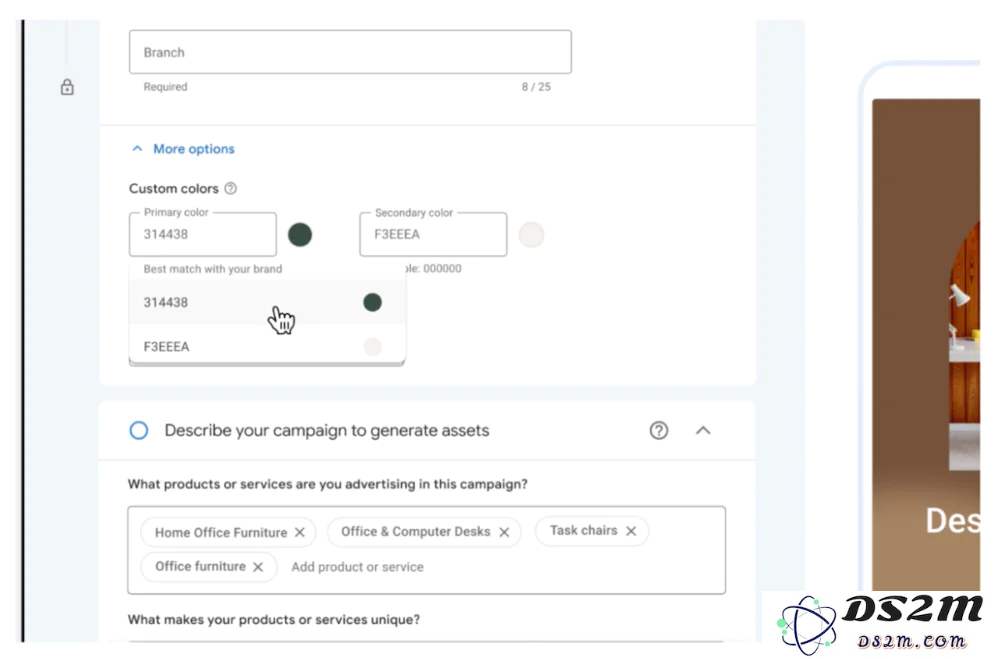The height and width of the screenshot is (659, 1000).
Task: Focus the Secondary color hex field
Action: coord(434,234)
